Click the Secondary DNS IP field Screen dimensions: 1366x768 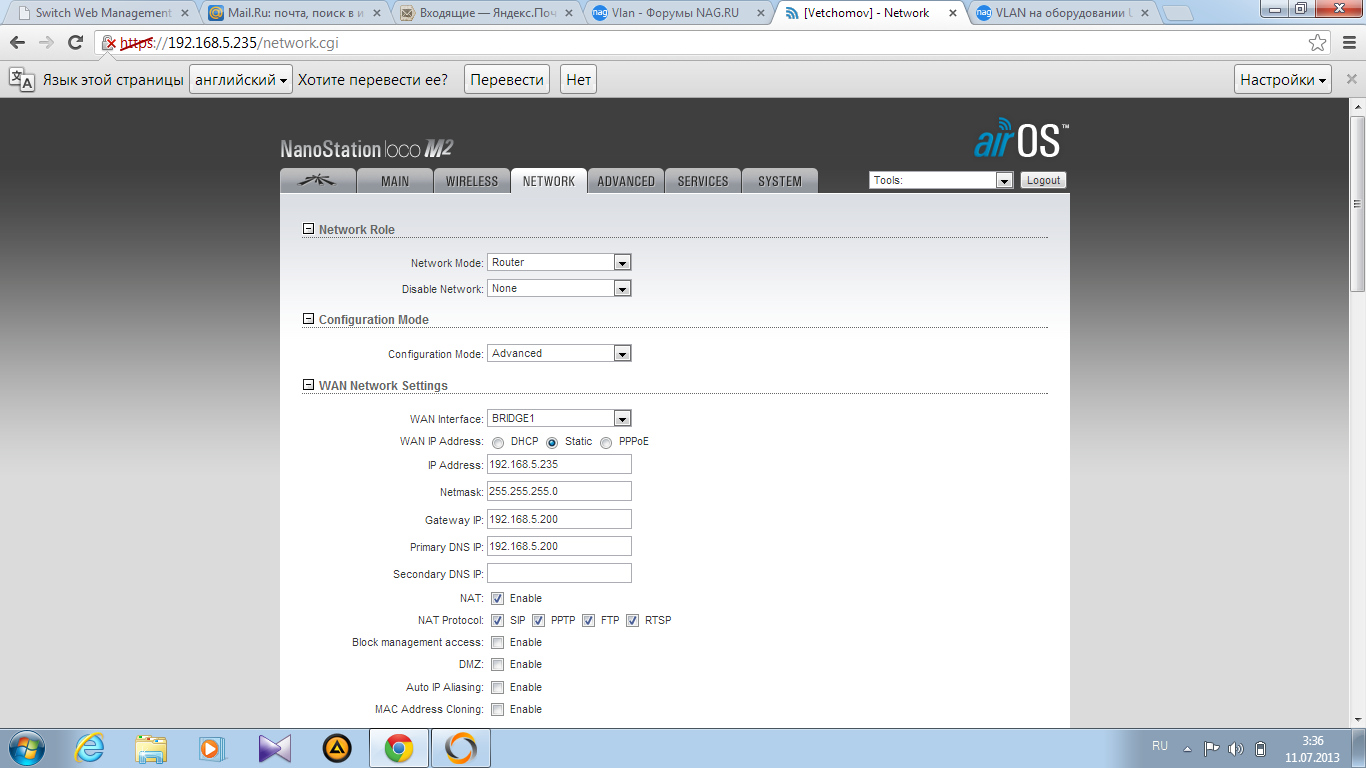tap(559, 573)
